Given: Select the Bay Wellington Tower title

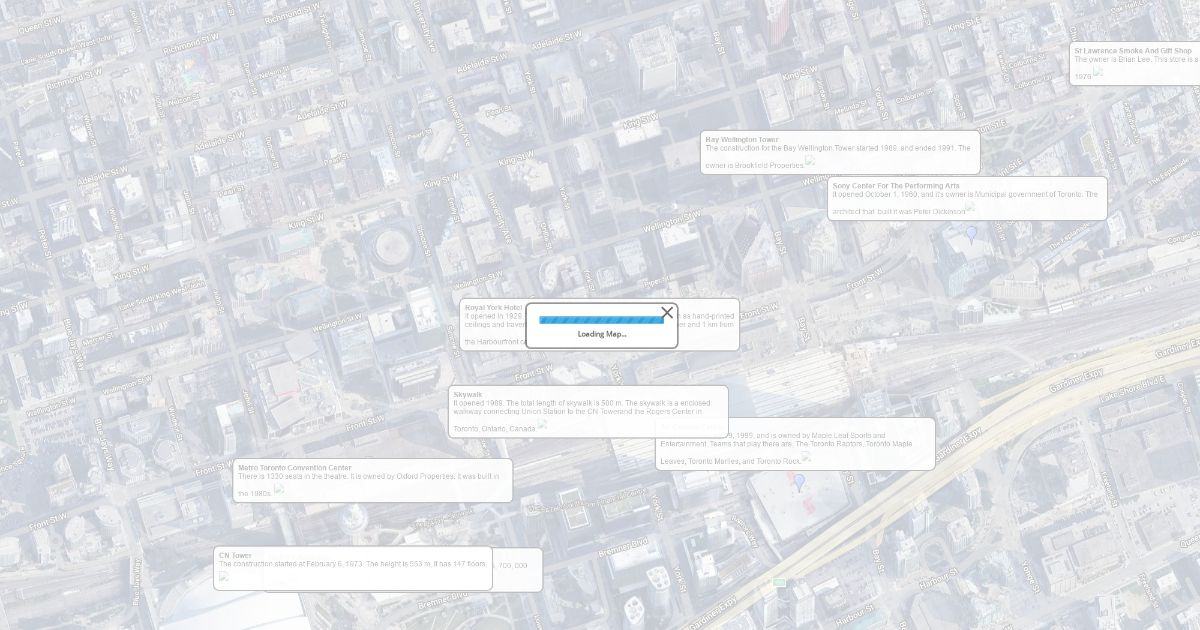Looking at the screenshot, I should (741, 139).
